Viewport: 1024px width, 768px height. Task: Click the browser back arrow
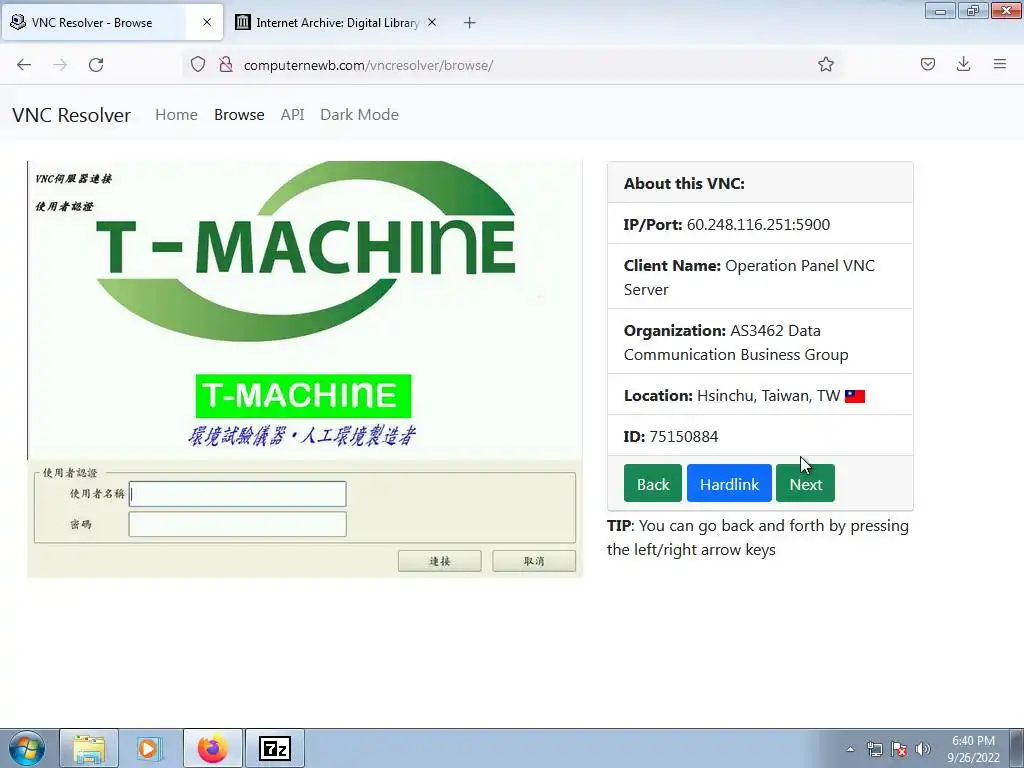click(24, 65)
